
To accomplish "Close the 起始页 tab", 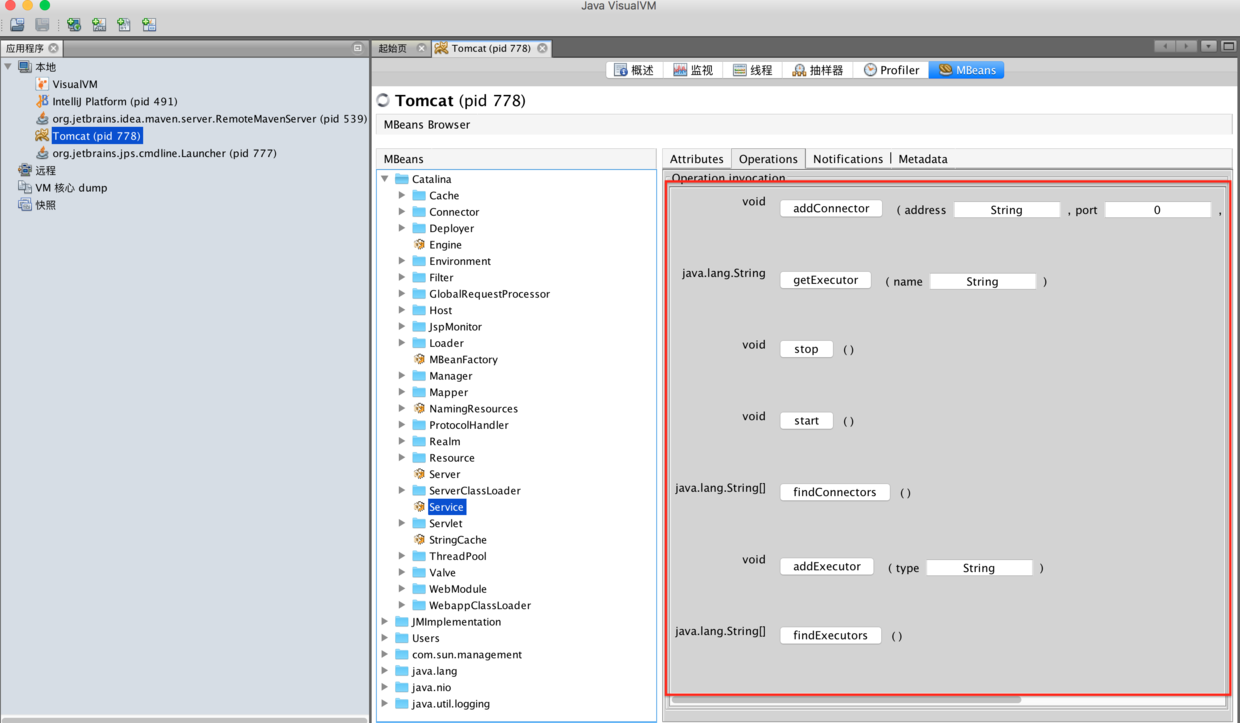I will (421, 48).
